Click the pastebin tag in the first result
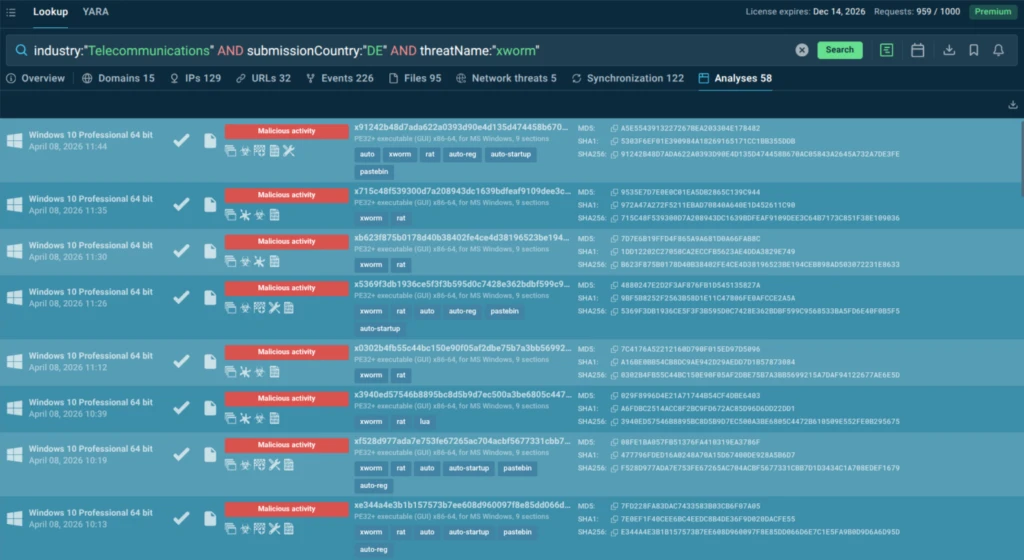 [x=373, y=172]
